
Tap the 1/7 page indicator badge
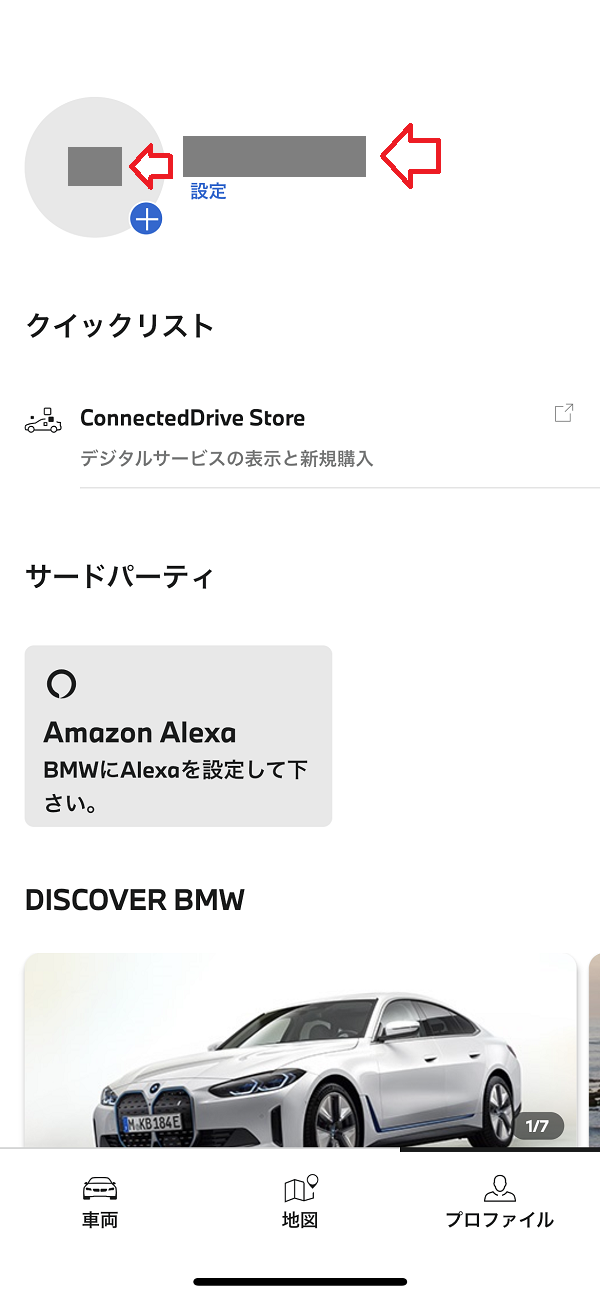pos(537,1126)
